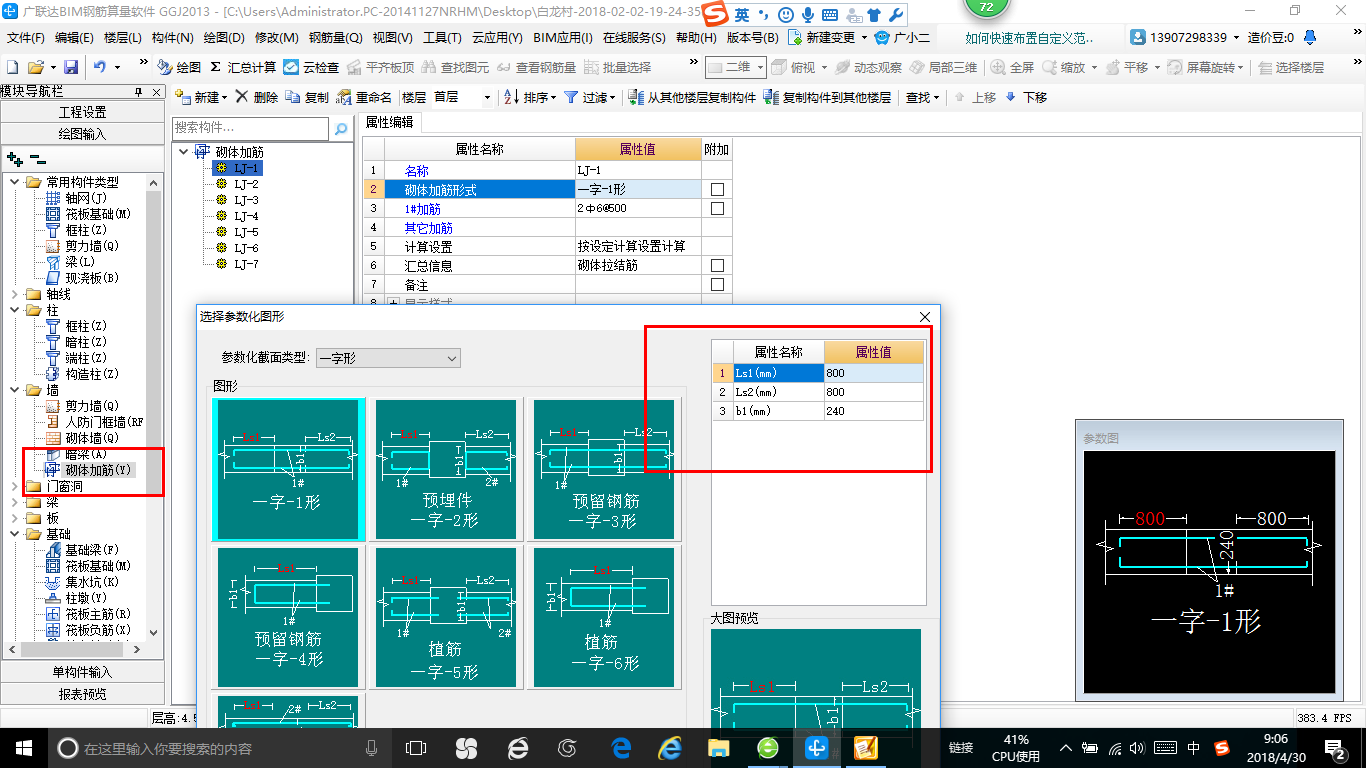Tick the 附加 checkbox for 汇总信息
The height and width of the screenshot is (768, 1366).
pos(717,265)
